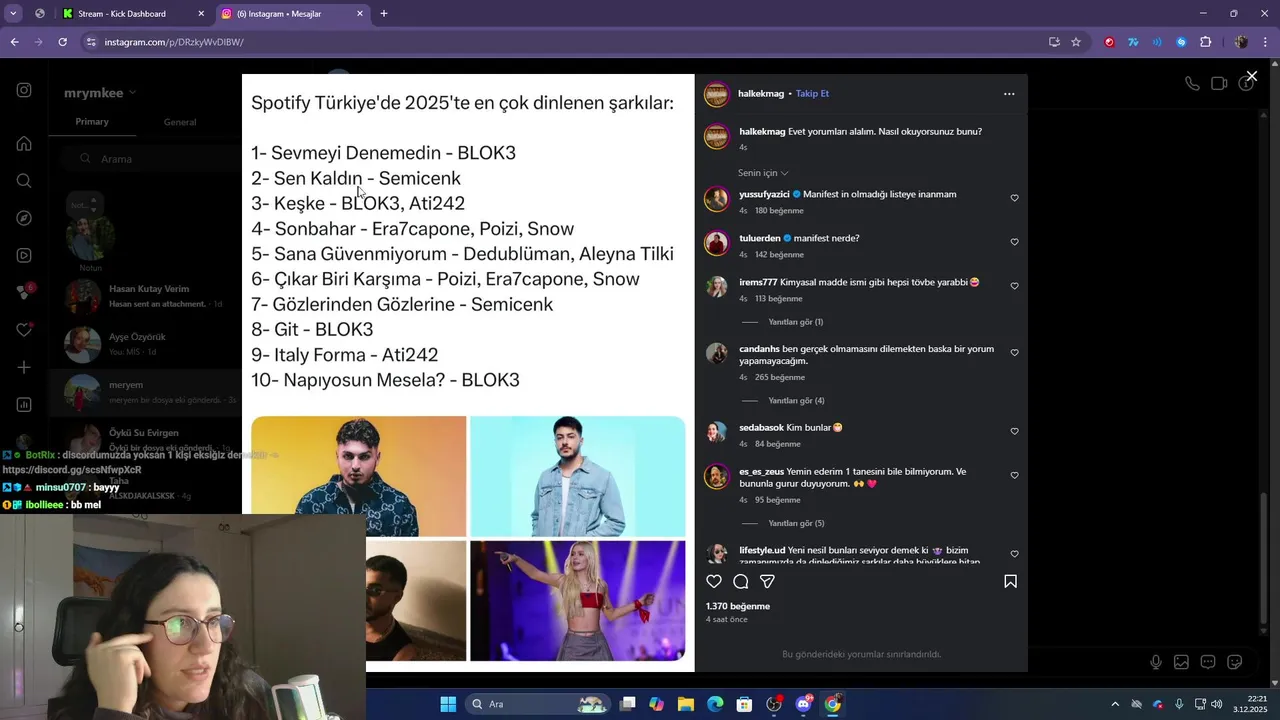Close the Instagram post overlay
1280x720 pixels.
coord(1251,76)
